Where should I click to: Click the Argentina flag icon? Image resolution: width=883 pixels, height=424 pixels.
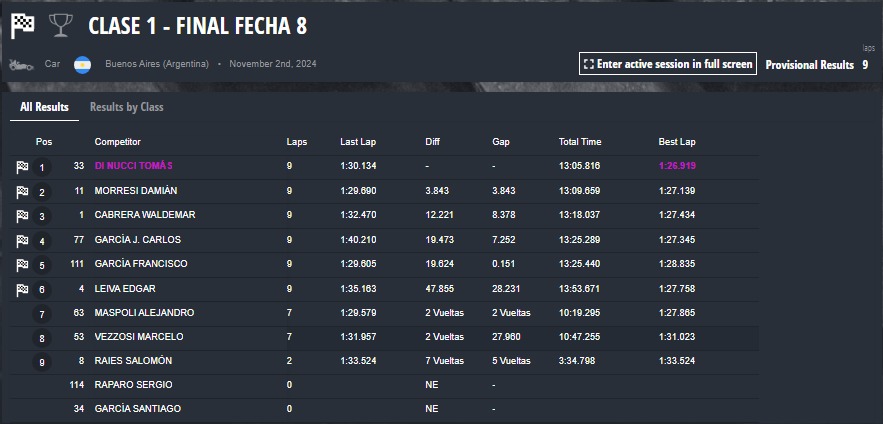click(83, 65)
